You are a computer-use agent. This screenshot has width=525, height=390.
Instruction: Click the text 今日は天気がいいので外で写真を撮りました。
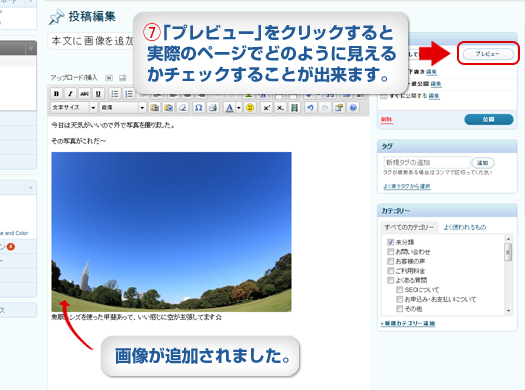tap(113, 125)
